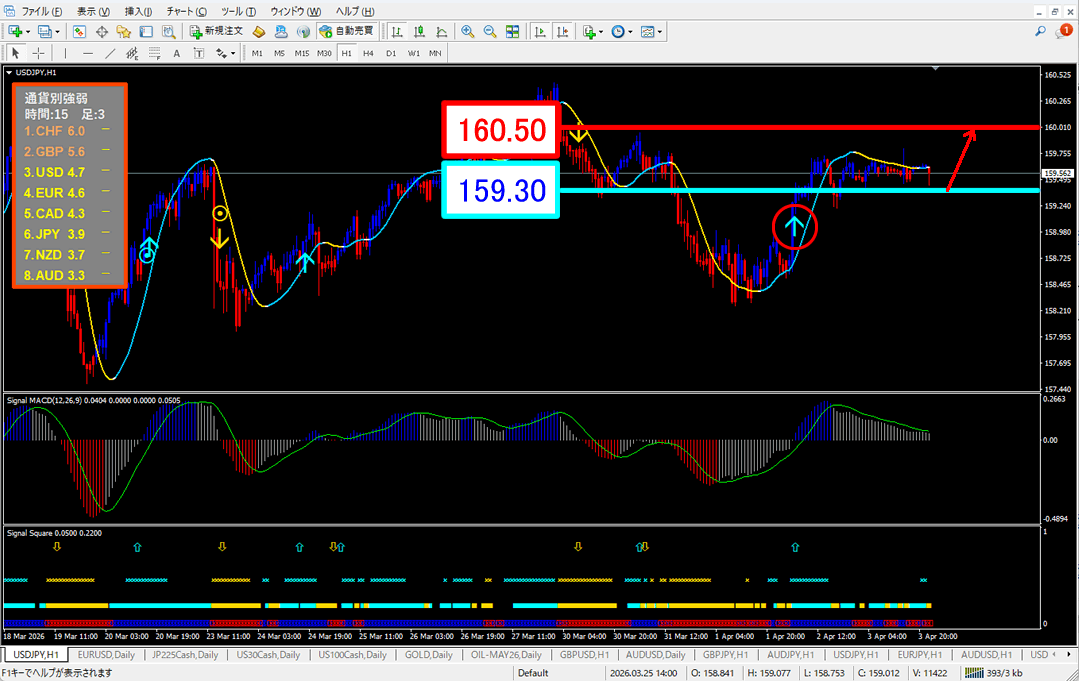1080x681 pixels.
Task: Open the Market Watch window icon
Action: tap(80, 31)
